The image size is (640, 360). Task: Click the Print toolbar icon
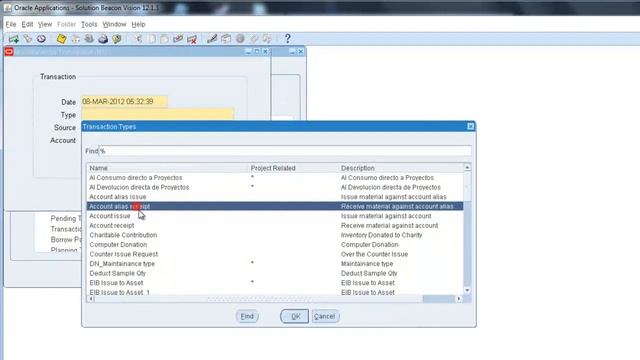tap(103, 39)
